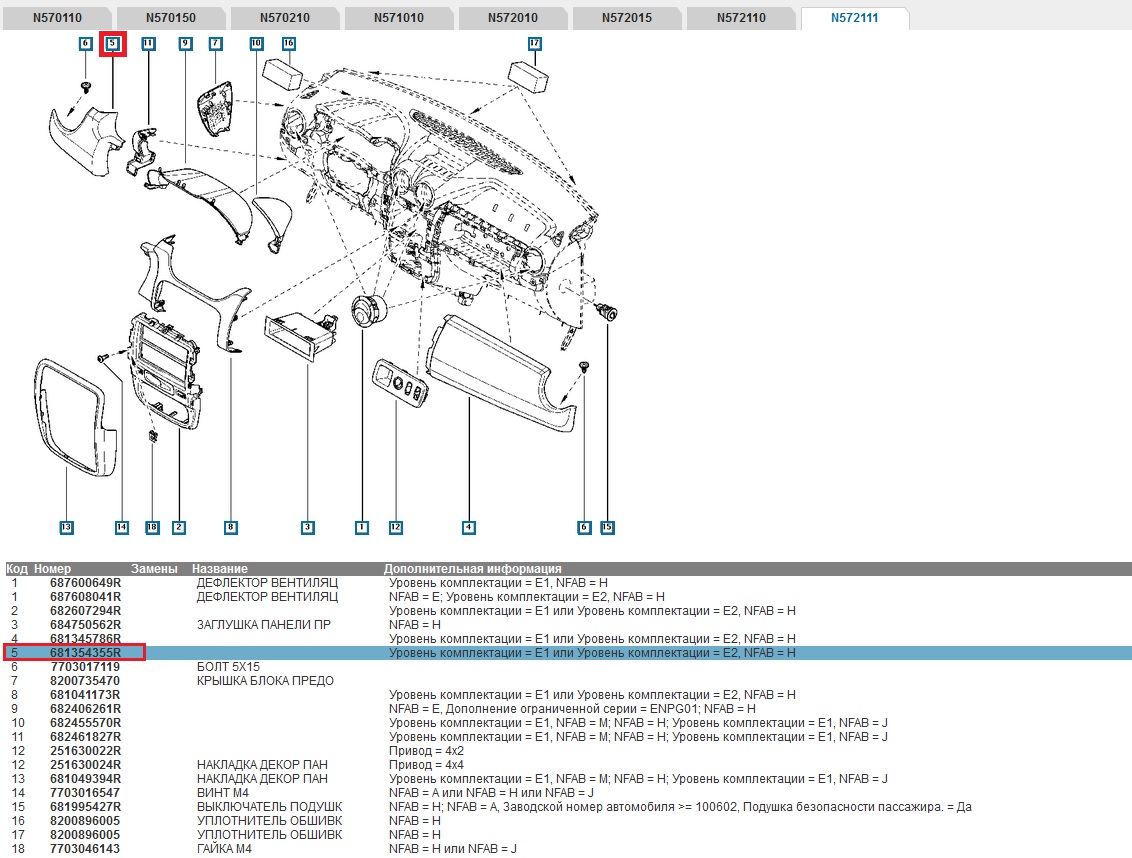Select the ГАЙКА М4 row
Image resolution: width=1132 pixels, height=858 pixels.
pos(225,849)
